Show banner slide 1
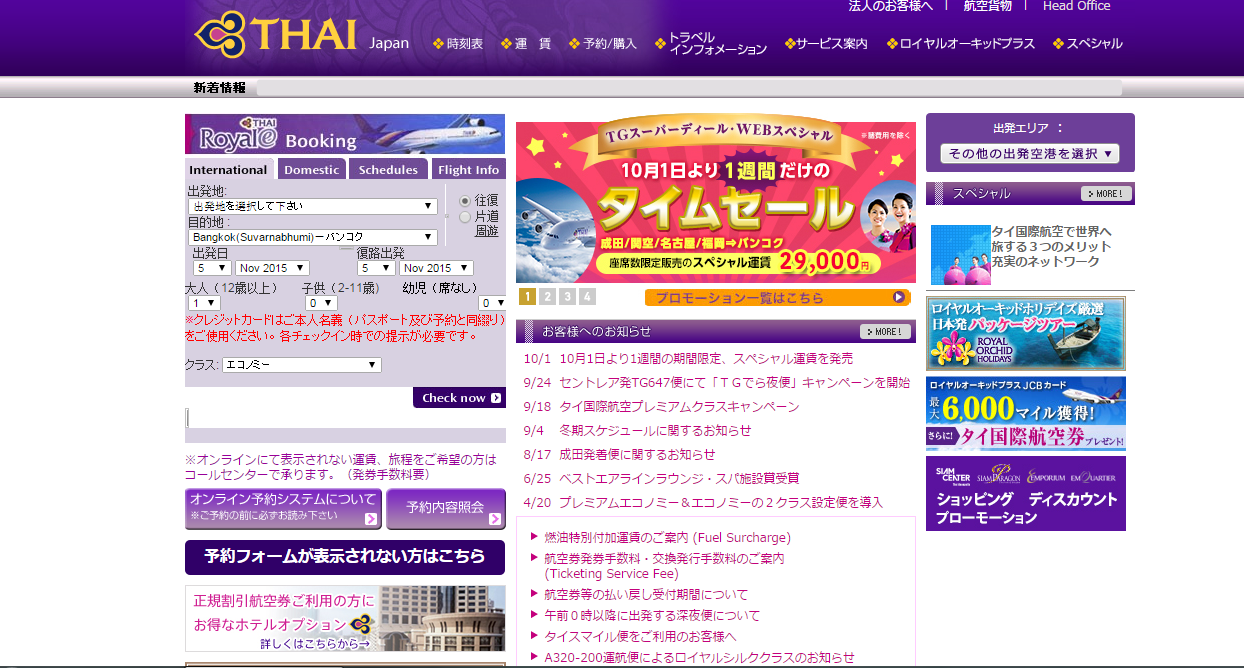The image size is (1244, 668). coord(527,296)
